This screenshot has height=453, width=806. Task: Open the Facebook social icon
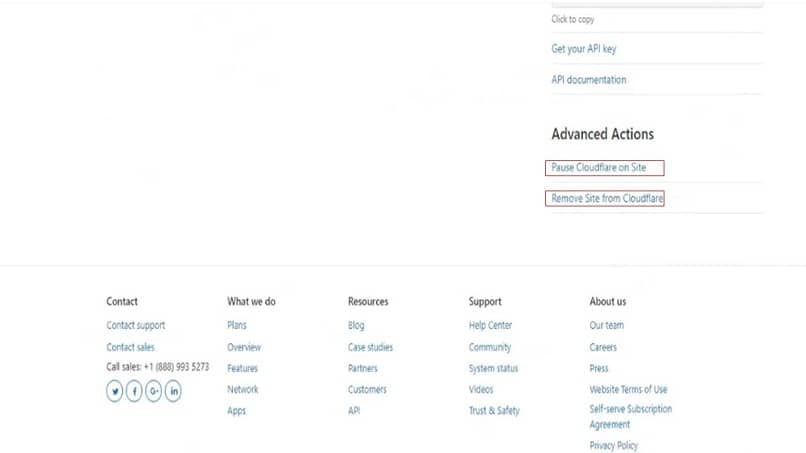134,391
